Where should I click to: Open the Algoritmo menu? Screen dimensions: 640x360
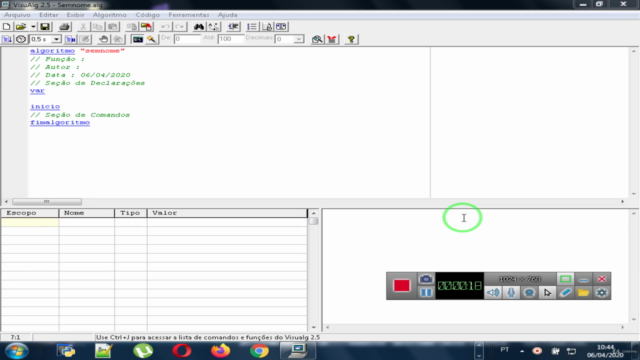coord(110,15)
